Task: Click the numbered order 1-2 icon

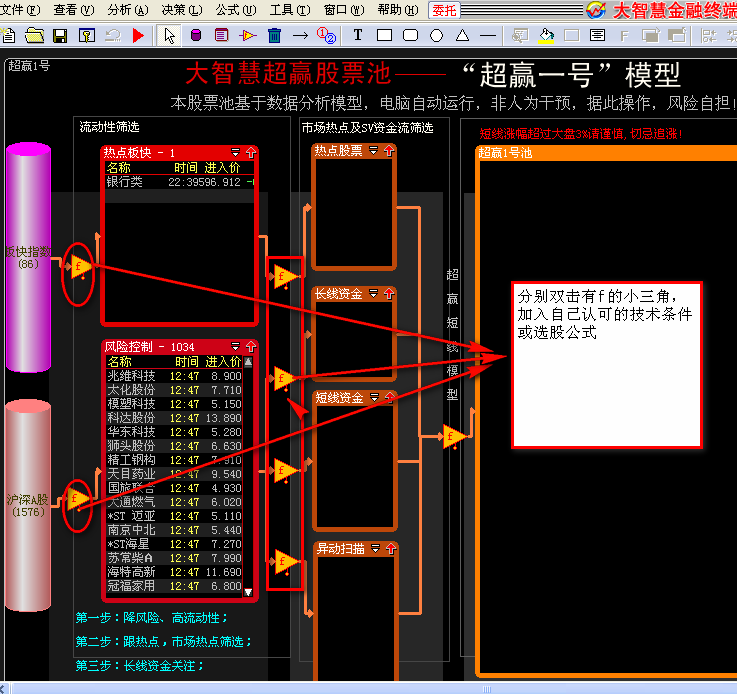Action: click(326, 35)
